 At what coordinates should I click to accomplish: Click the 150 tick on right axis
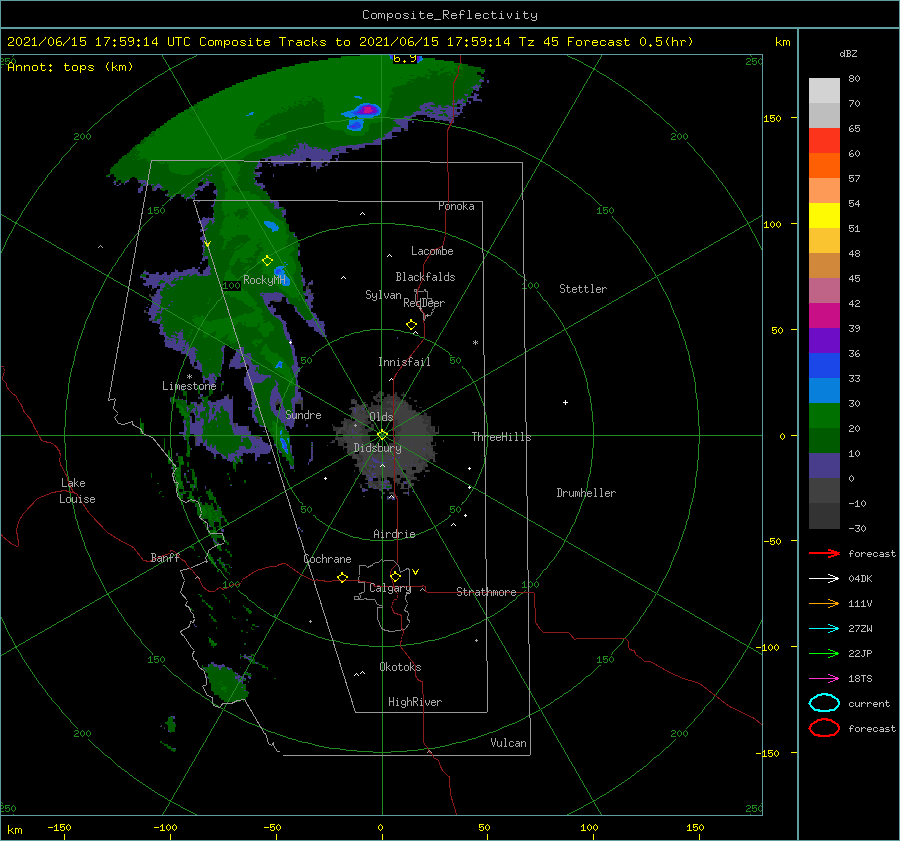click(x=772, y=118)
